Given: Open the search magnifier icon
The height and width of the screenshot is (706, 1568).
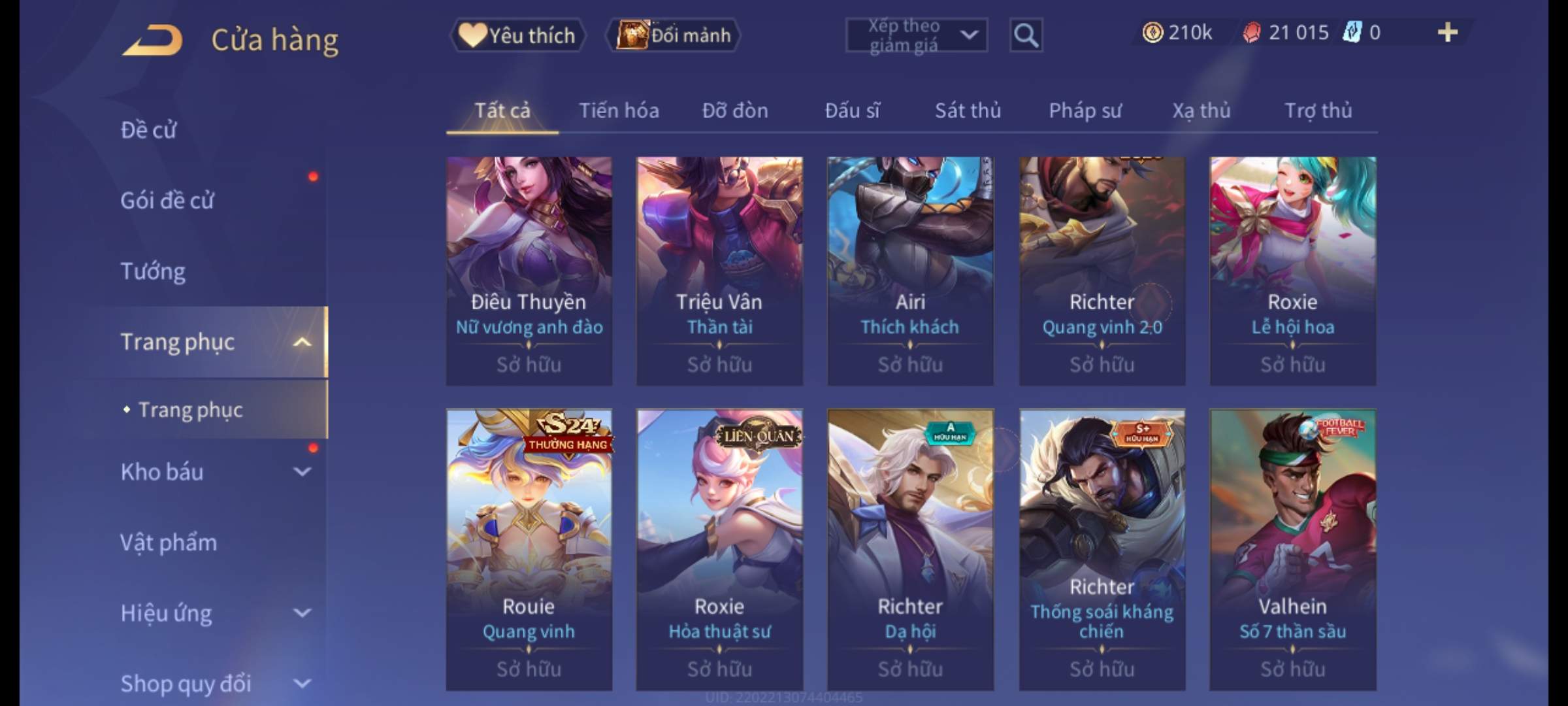Looking at the screenshot, I should pyautogui.click(x=1026, y=35).
